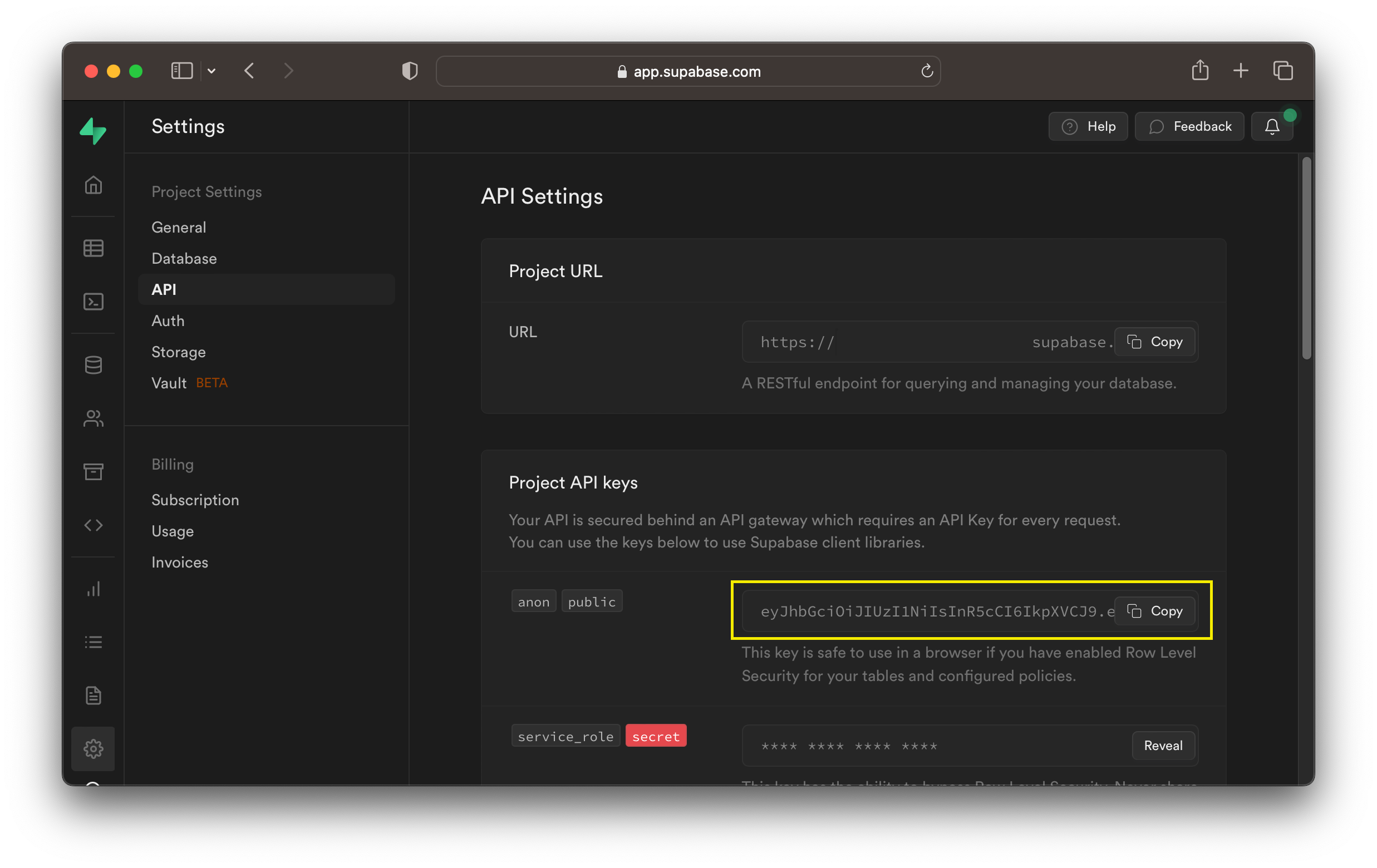Open the Storage archive icon
Screen dimensions: 1377x868
click(x=93, y=472)
